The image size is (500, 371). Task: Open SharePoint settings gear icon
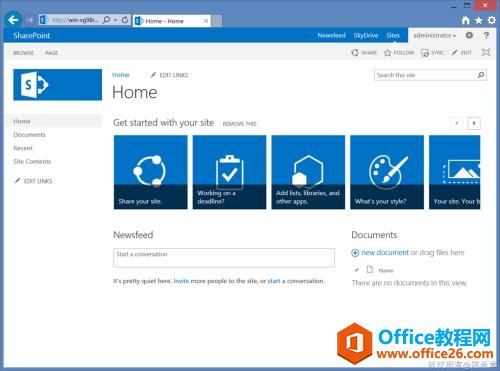click(x=469, y=35)
